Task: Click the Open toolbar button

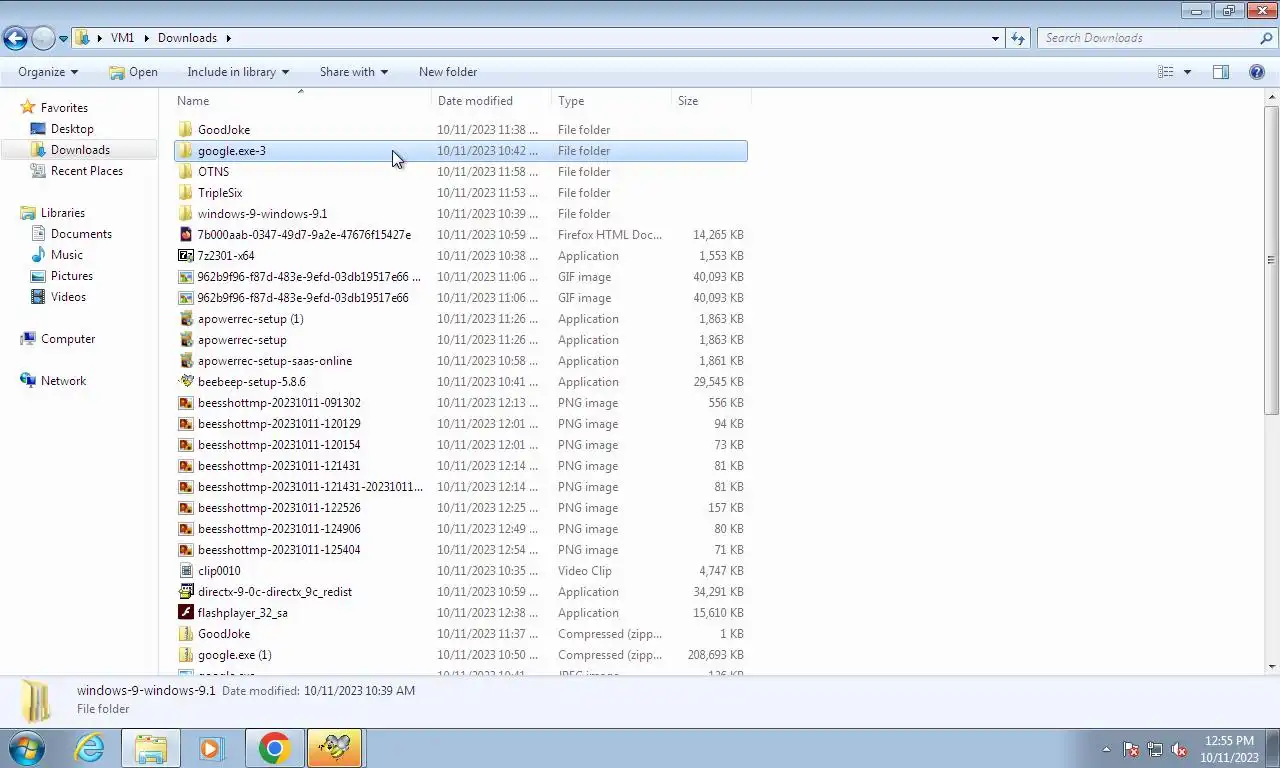Action: tap(133, 72)
